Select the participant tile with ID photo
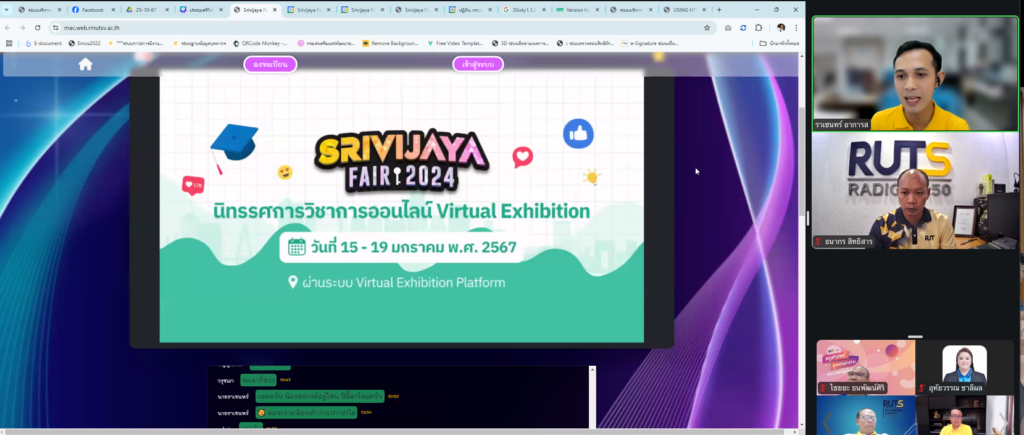Viewport: 1024px width, 435px height. click(965, 367)
